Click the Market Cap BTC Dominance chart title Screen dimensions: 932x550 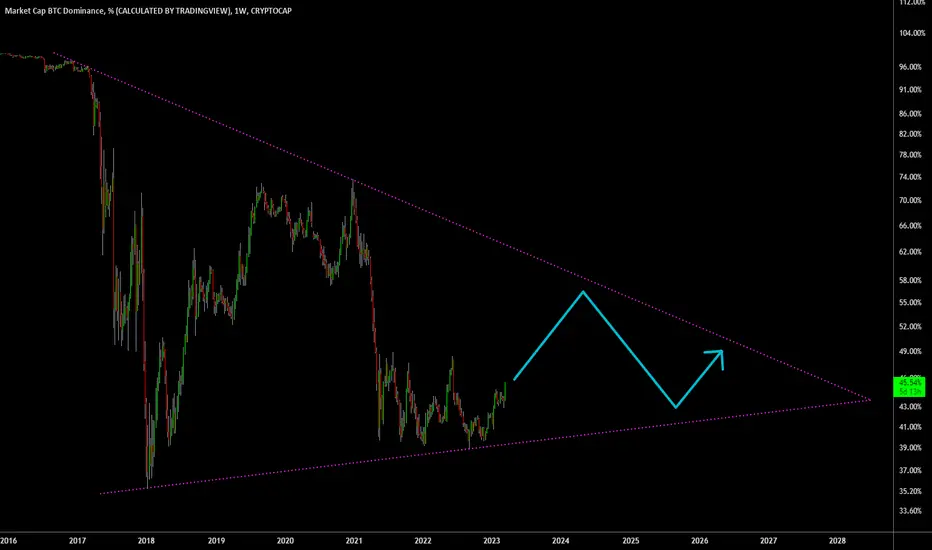point(148,11)
